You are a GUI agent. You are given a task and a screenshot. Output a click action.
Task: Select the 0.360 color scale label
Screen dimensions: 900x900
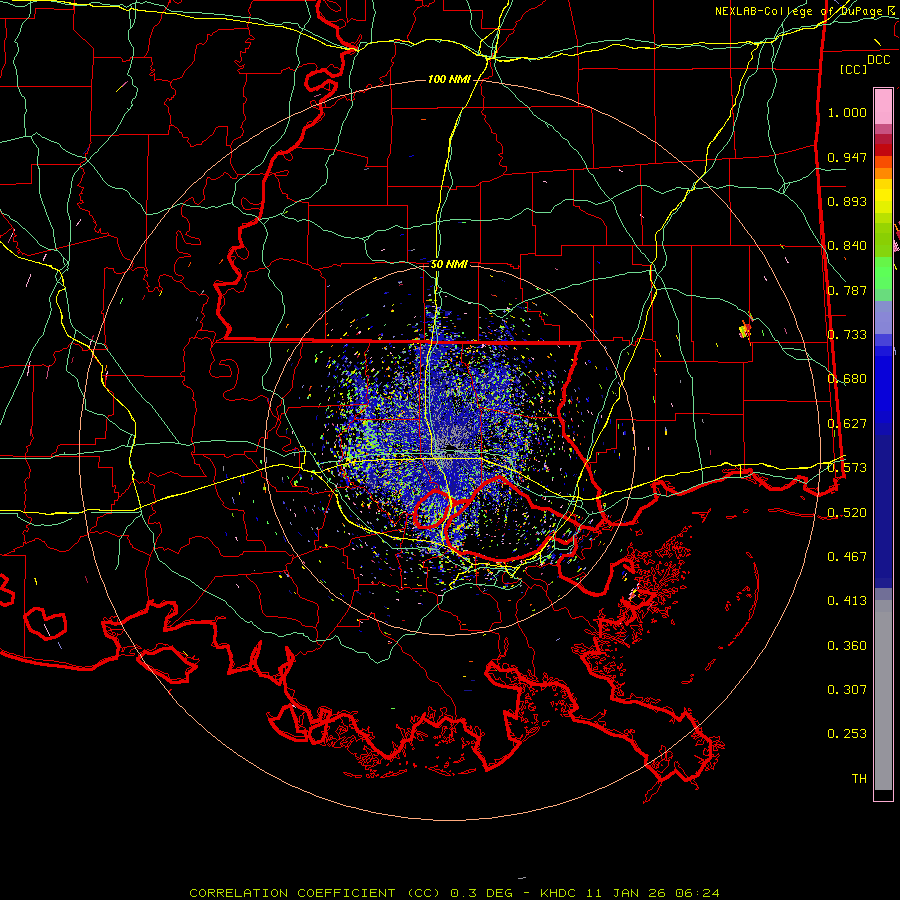point(847,646)
